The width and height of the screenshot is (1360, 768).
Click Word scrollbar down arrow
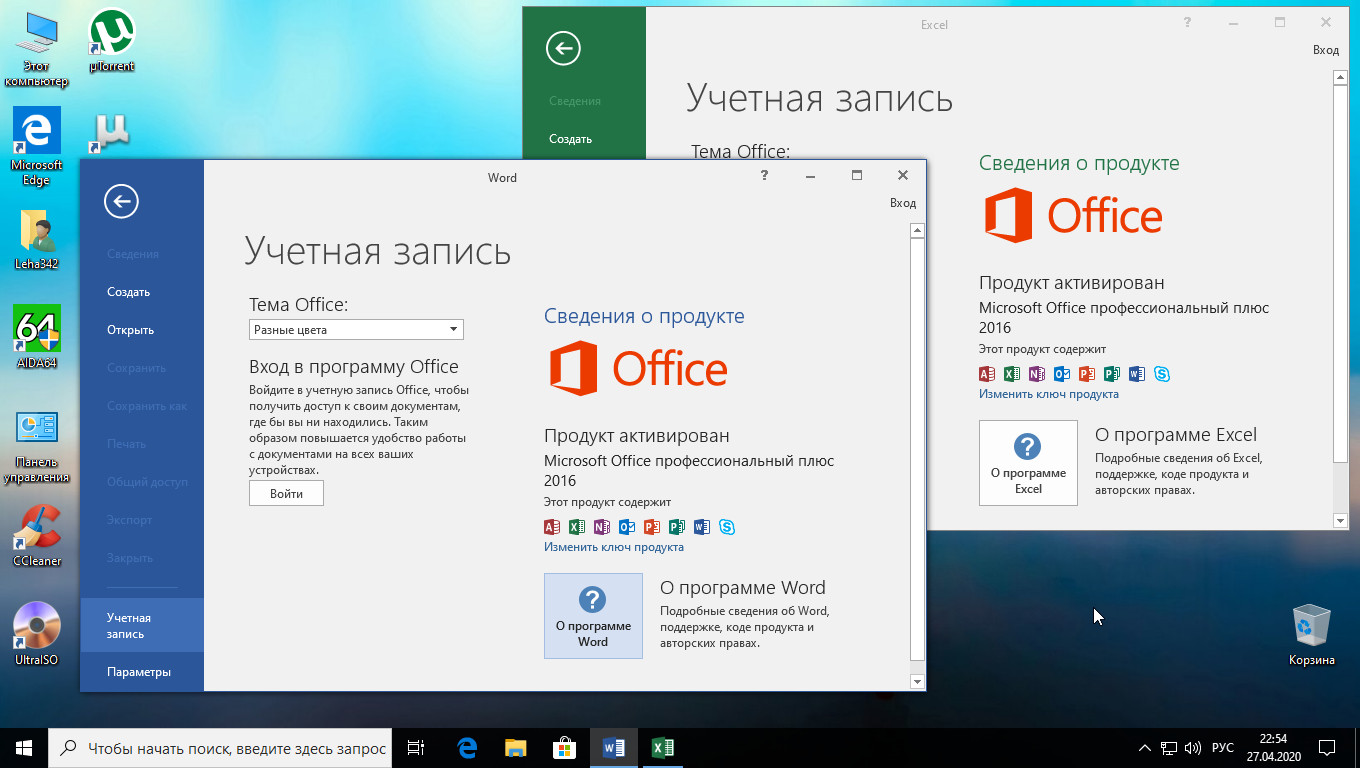point(917,681)
